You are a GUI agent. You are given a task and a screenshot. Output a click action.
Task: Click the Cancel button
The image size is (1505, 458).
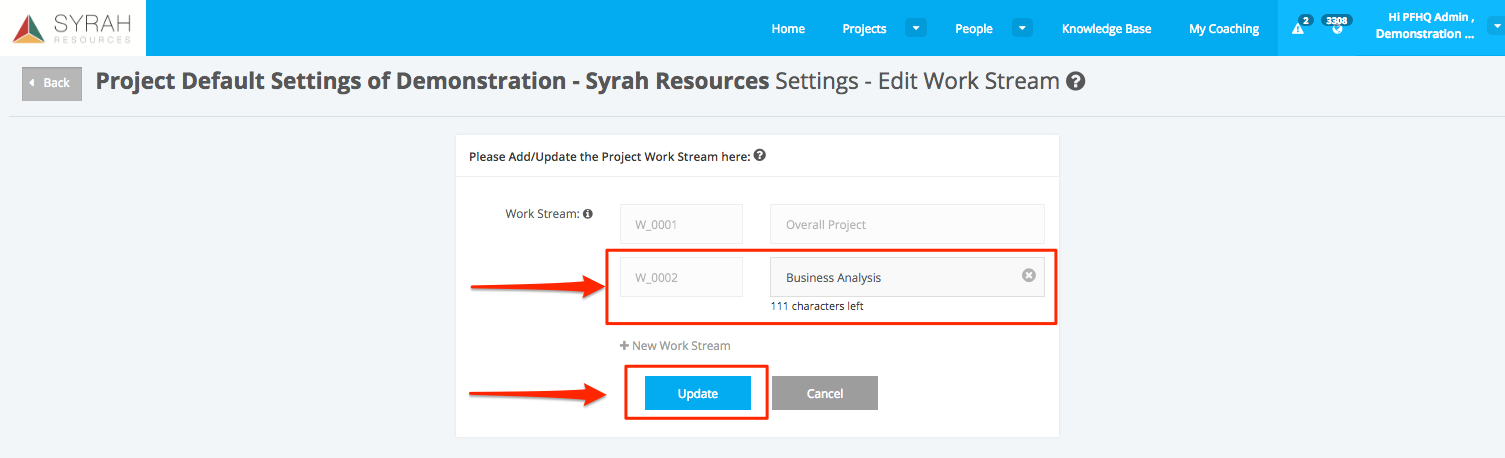[x=825, y=393]
